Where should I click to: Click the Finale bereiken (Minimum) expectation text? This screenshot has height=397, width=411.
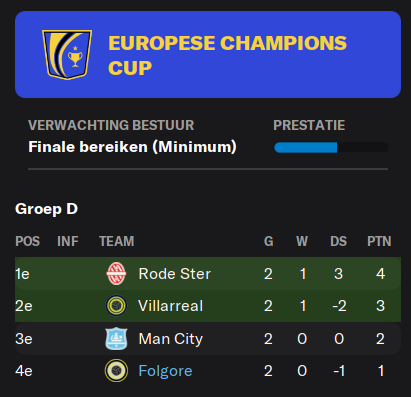tap(132, 147)
